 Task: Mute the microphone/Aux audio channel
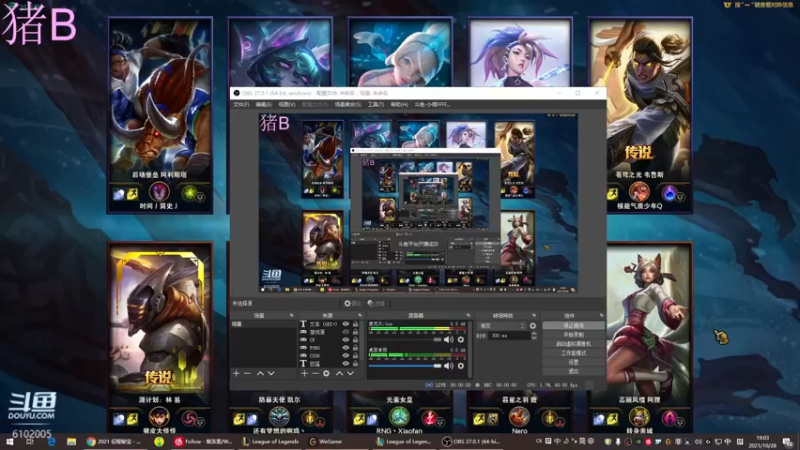(x=448, y=339)
